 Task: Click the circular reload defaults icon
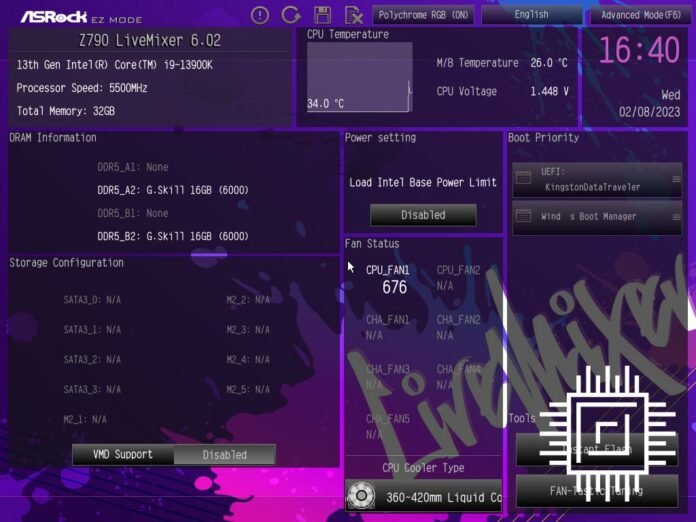click(291, 14)
